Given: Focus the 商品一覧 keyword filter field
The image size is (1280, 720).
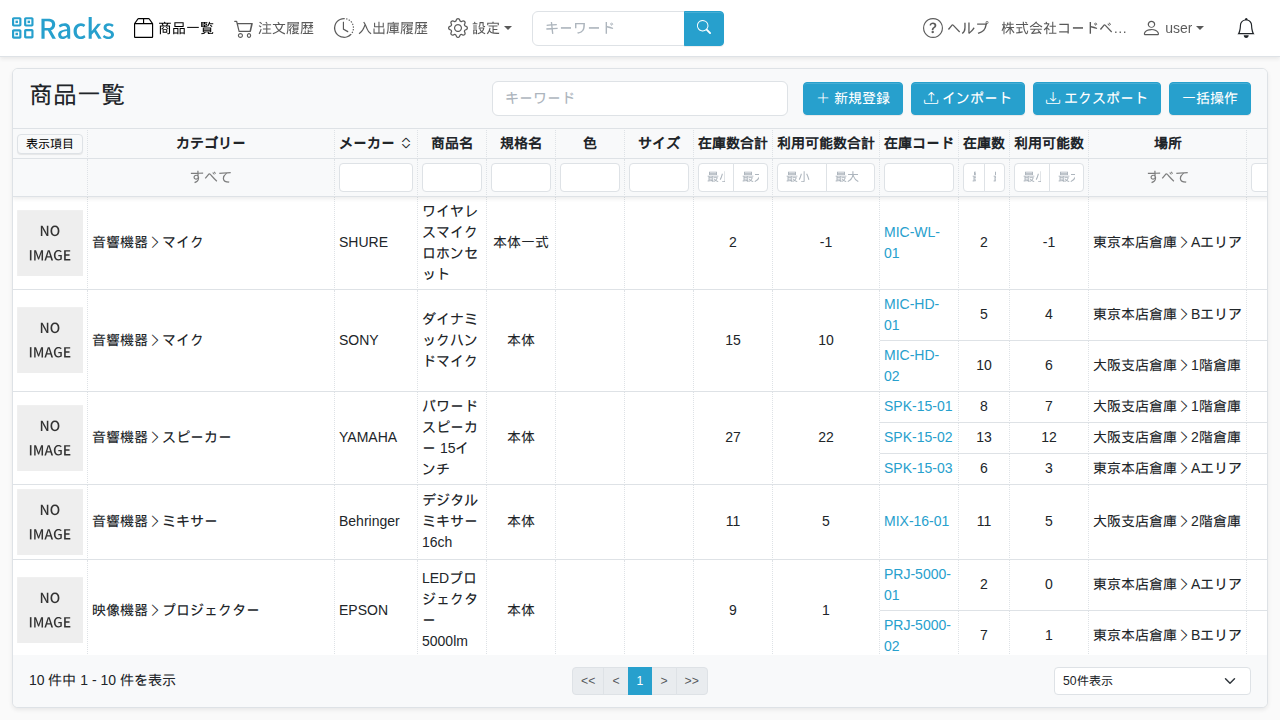Looking at the screenshot, I should 640,98.
